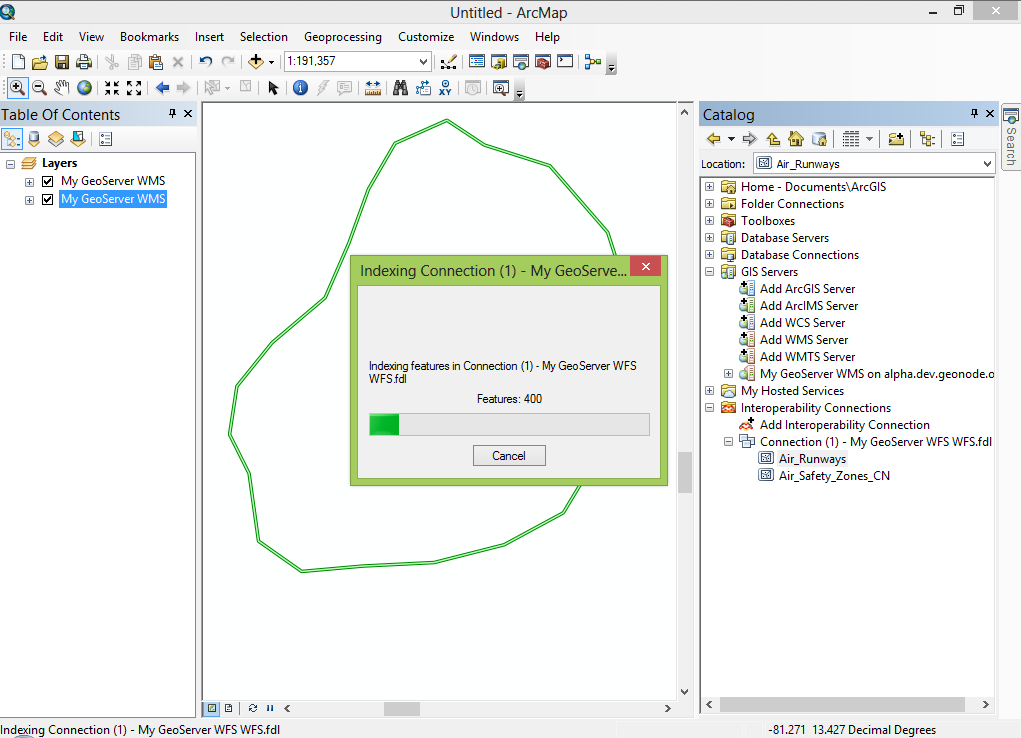Select the Zoom Out tool
The image size is (1021, 738).
(39, 88)
